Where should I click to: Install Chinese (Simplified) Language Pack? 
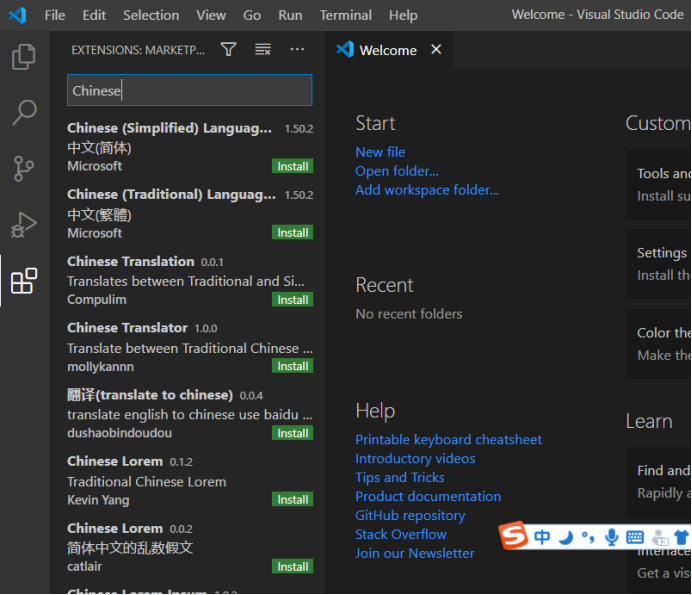(293, 166)
